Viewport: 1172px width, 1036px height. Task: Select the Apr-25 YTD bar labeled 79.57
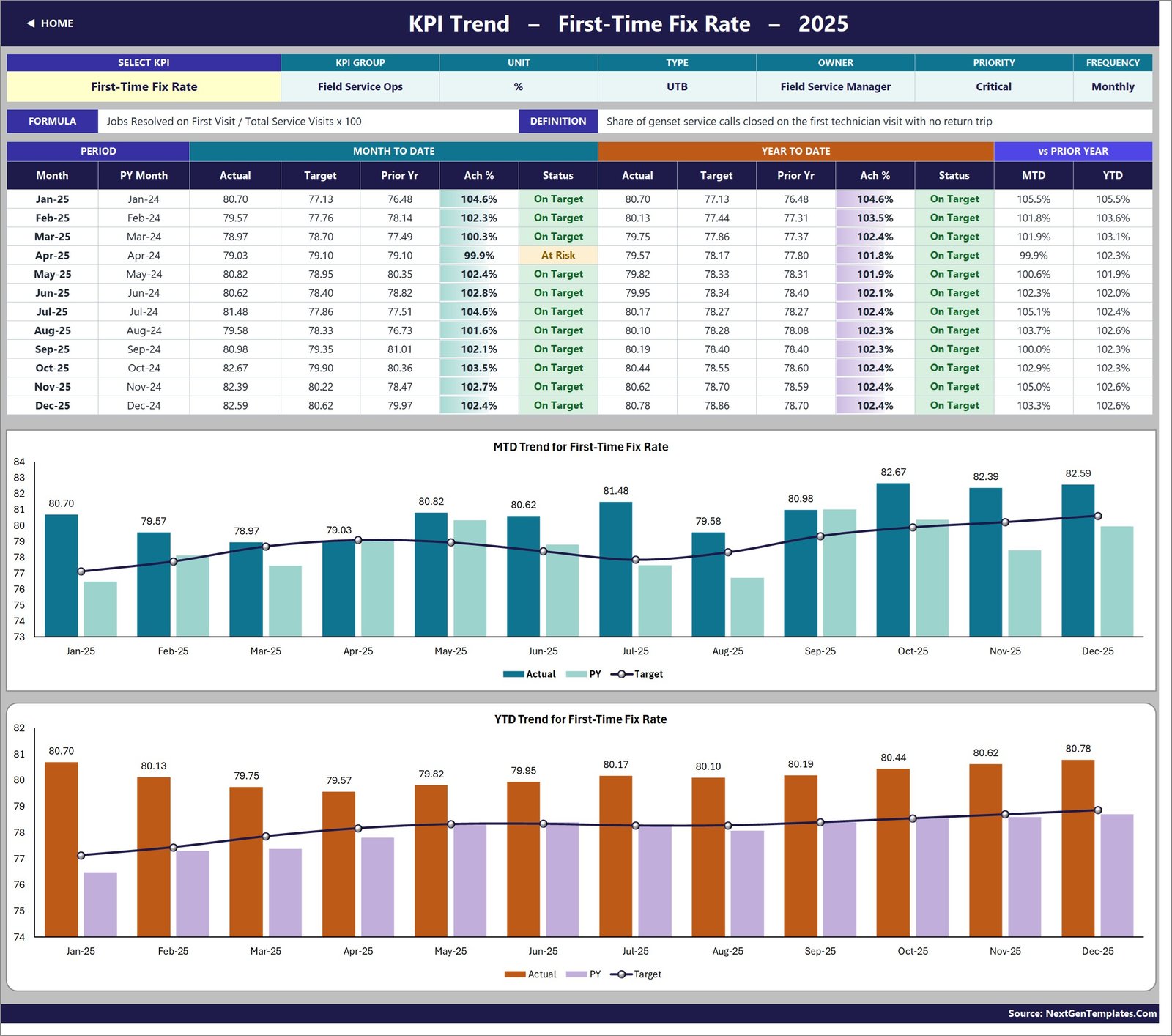pyautogui.click(x=338, y=864)
